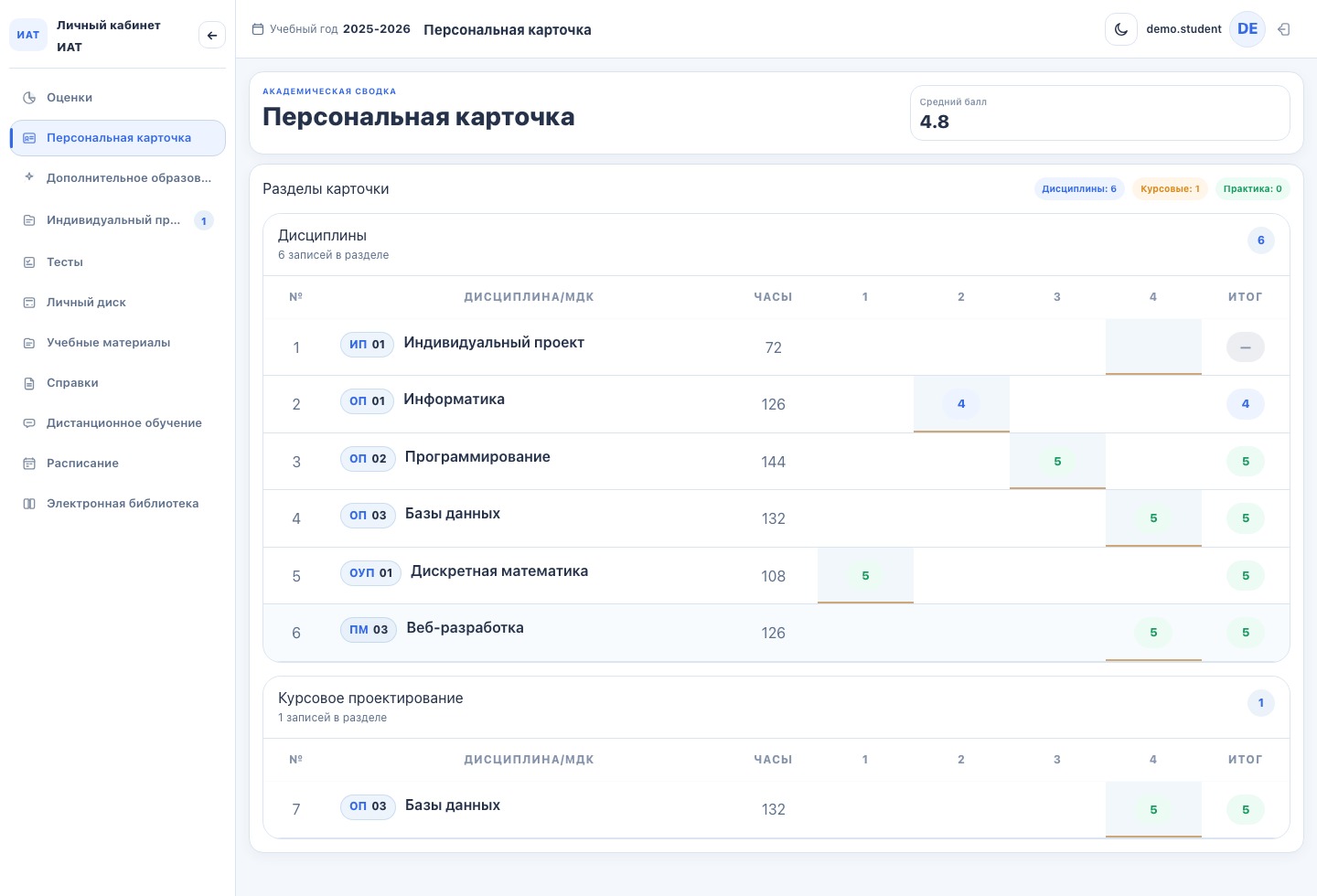This screenshot has height=896, width=1317.
Task: Click the Личный диск icon
Action: pos(29,303)
